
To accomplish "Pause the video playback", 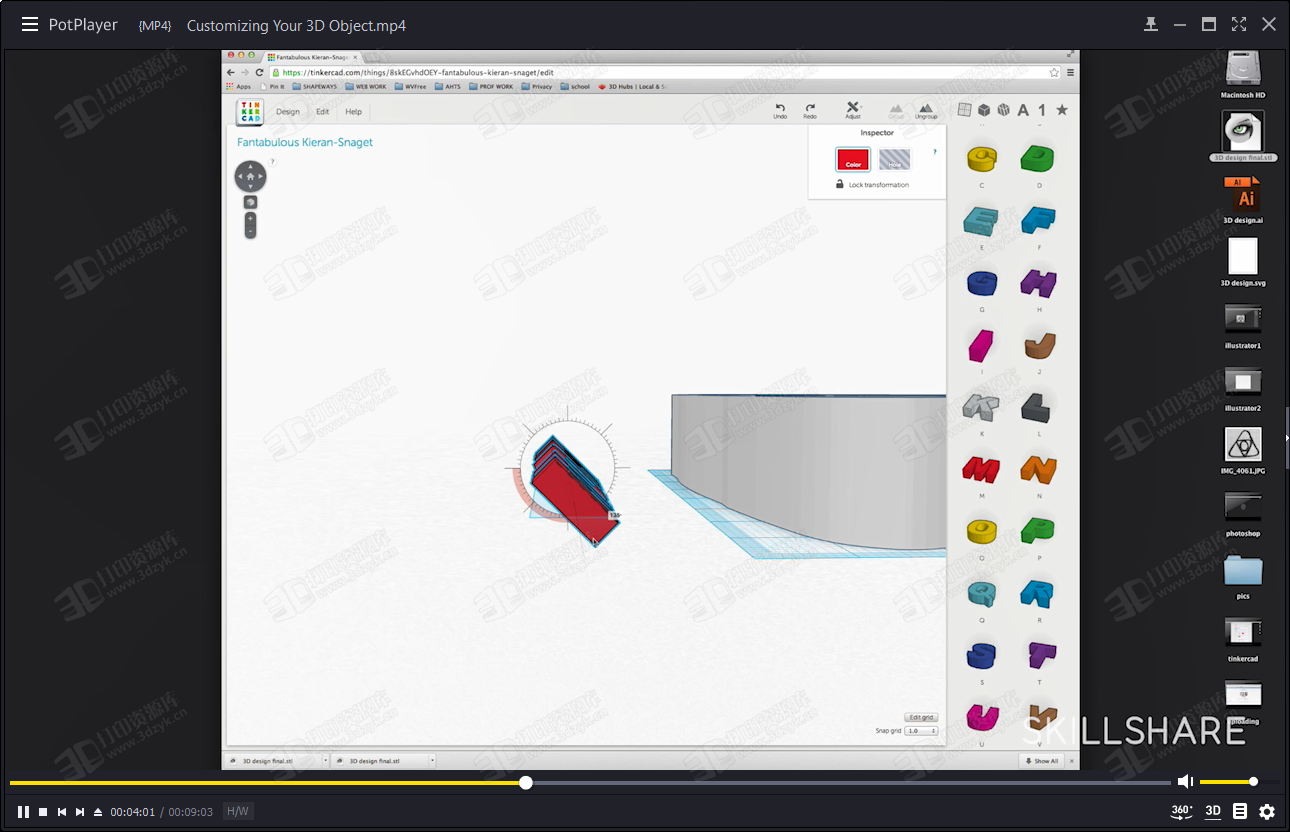I will click(x=23, y=812).
